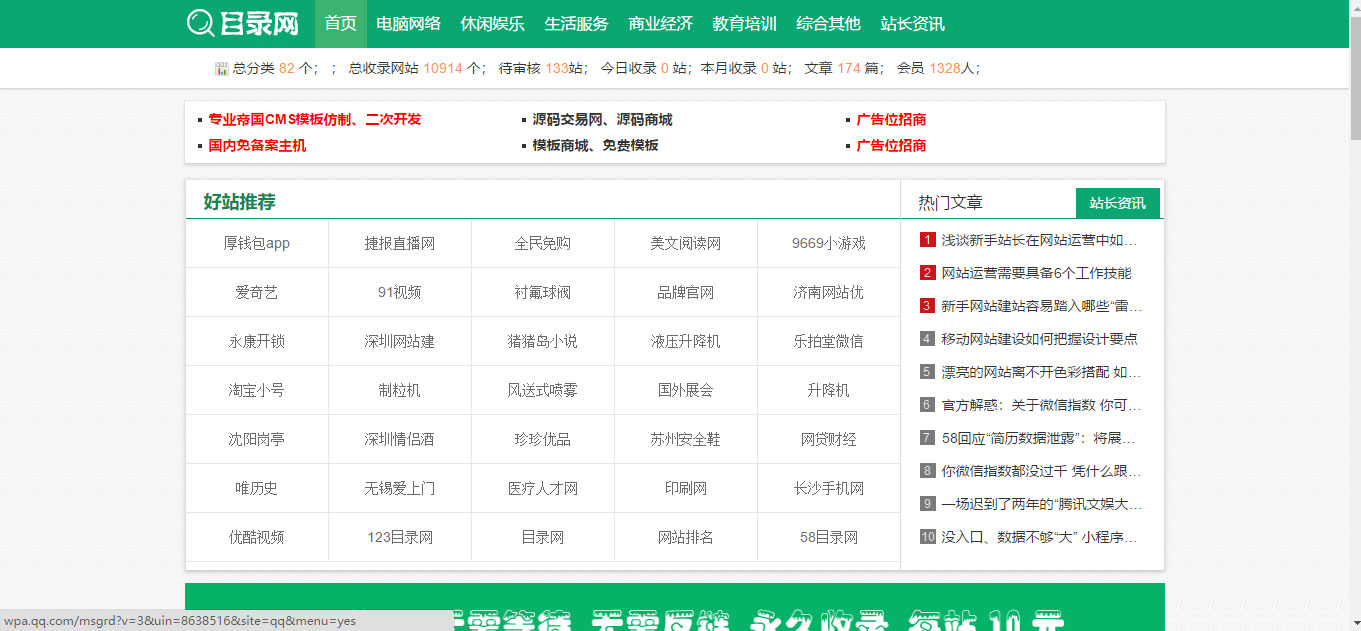Visit the 9669小游戏 link
Image resolution: width=1361 pixels, height=631 pixels.
pos(828,243)
